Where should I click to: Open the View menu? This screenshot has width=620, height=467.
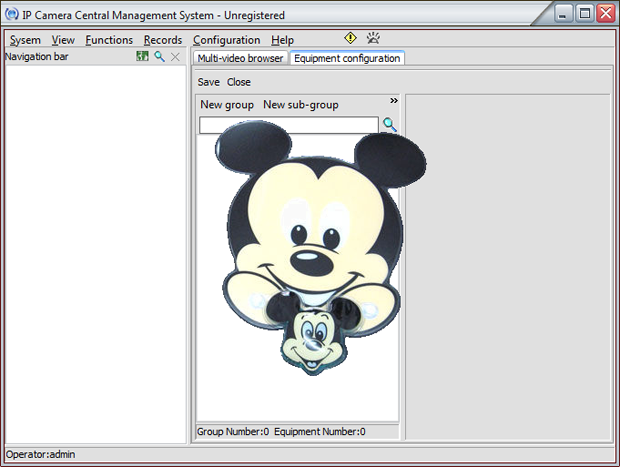click(x=63, y=40)
